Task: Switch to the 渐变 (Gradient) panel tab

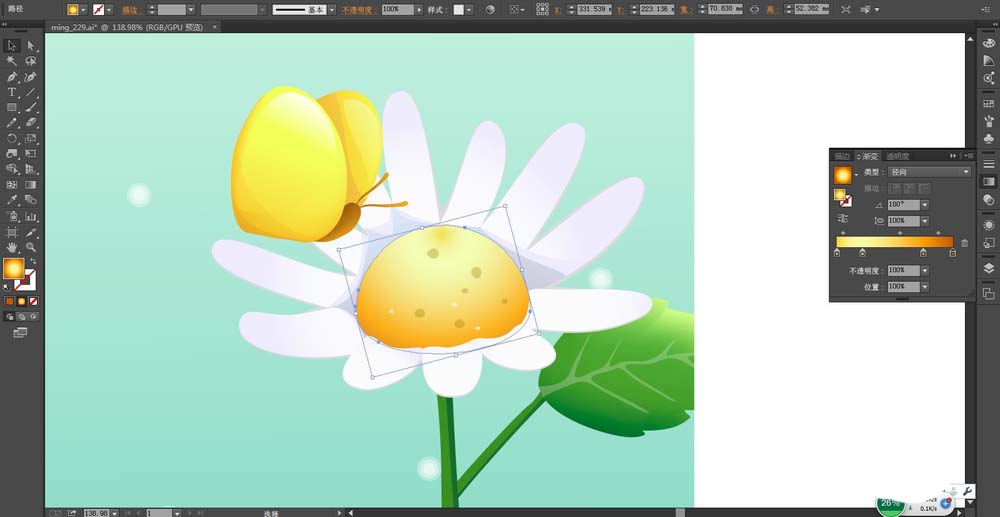Action: (869, 156)
